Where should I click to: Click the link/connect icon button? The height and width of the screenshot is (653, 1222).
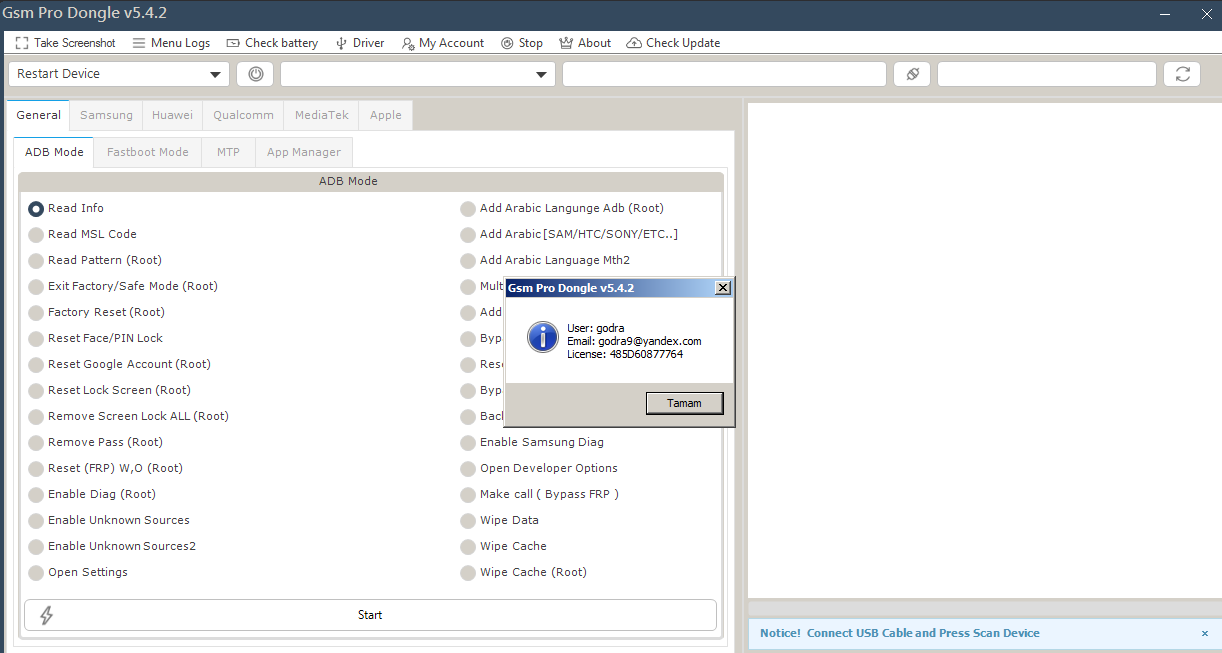tap(912, 74)
